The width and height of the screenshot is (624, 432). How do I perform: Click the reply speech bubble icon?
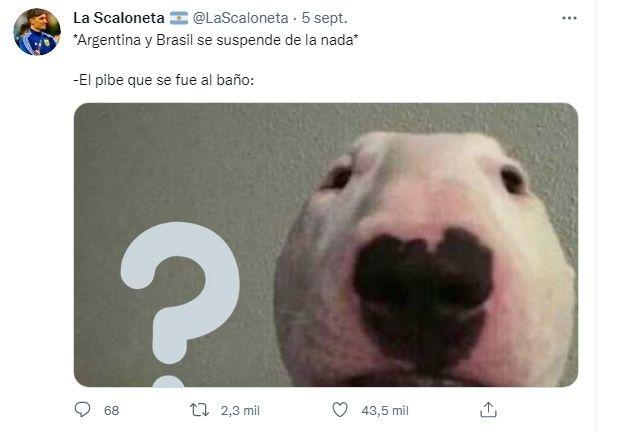[82, 409]
